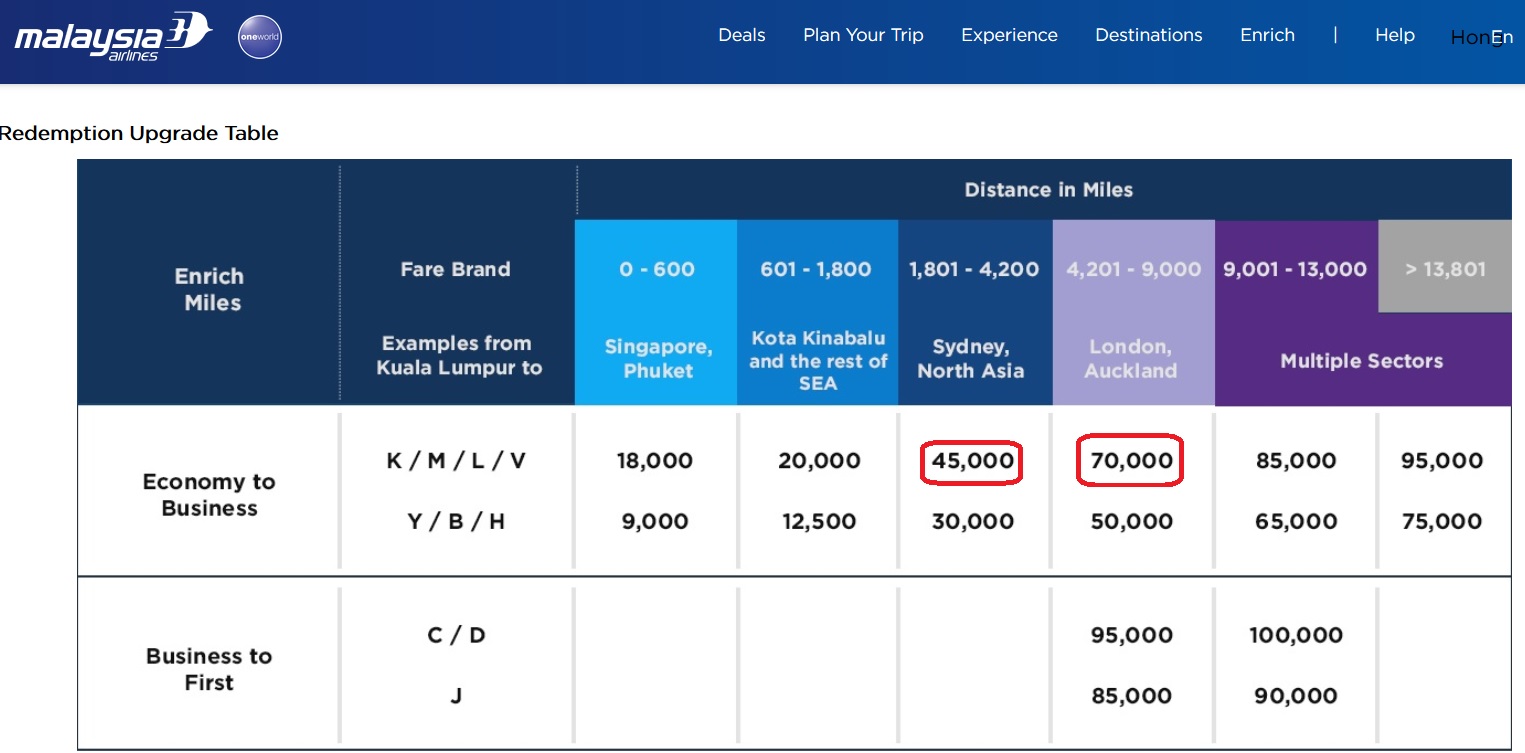Click the Redemption Upgrade Table heading
The image size is (1525, 753).
(x=139, y=133)
